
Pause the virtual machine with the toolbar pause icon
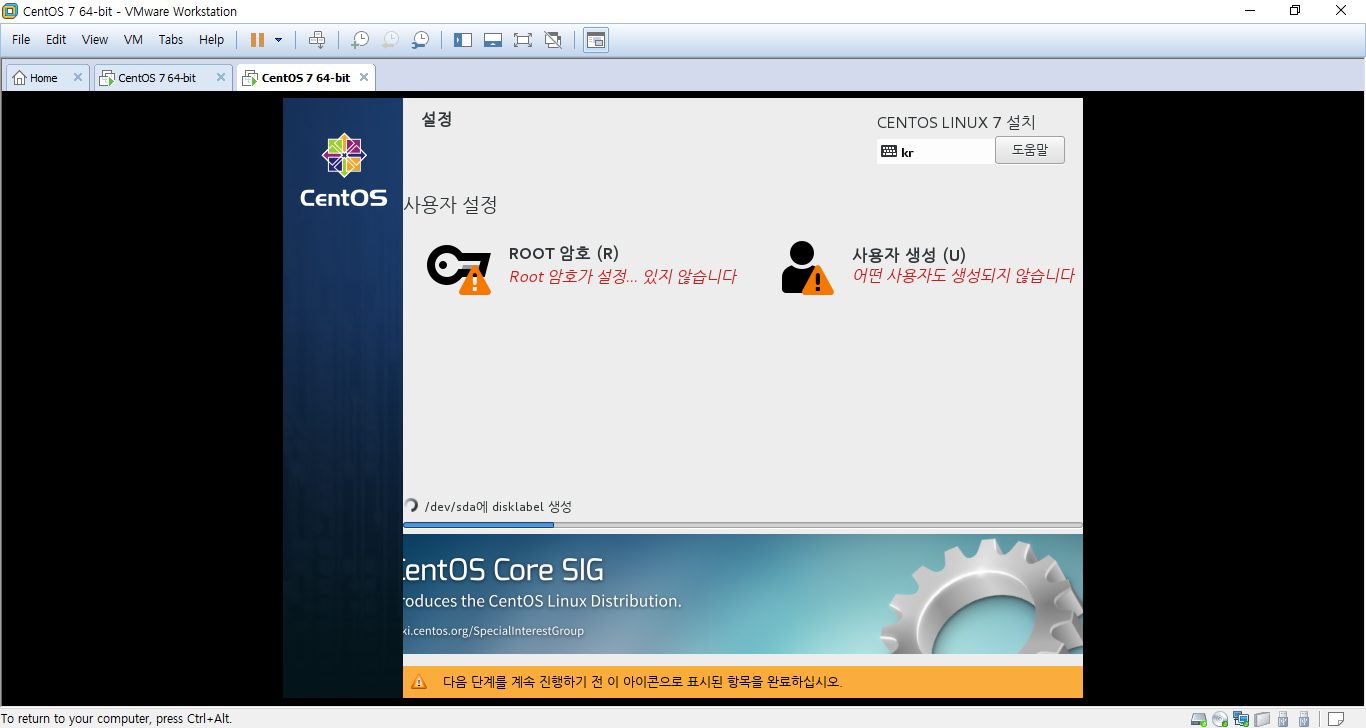tap(257, 40)
